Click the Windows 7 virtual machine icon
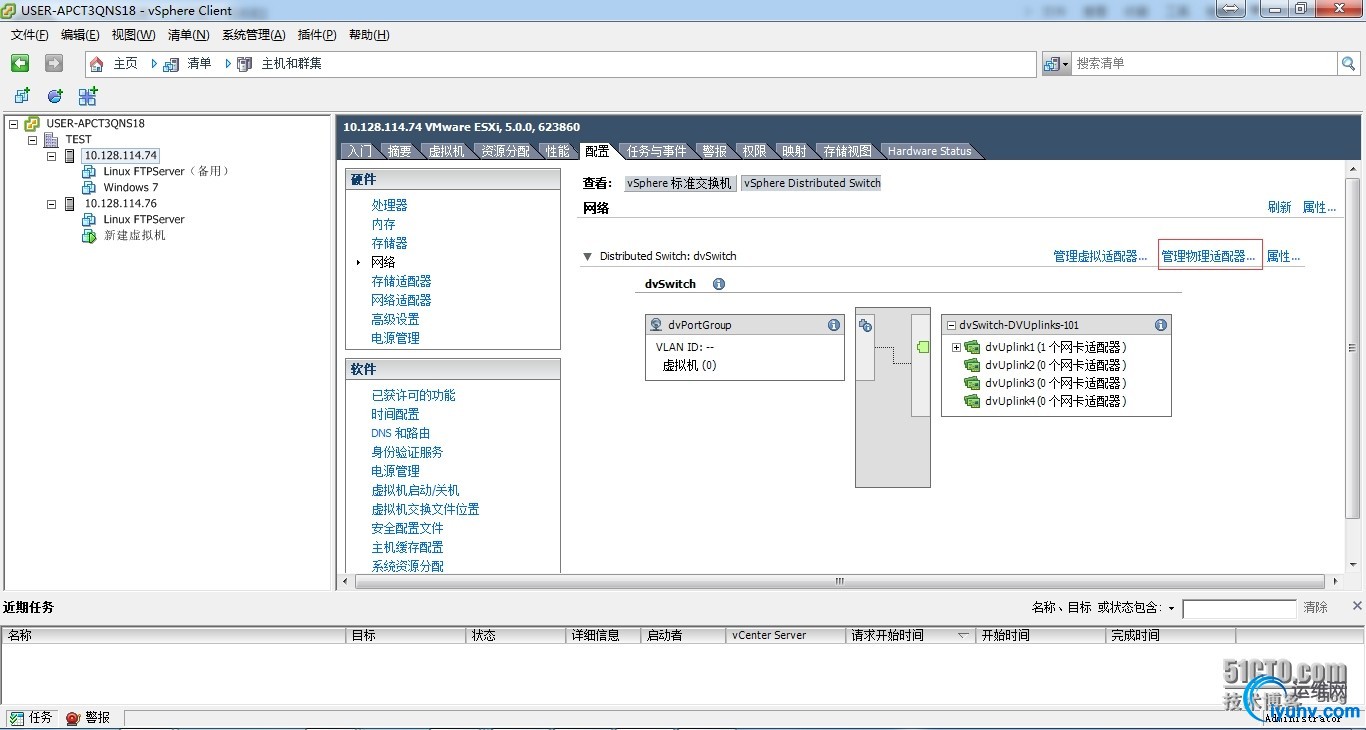 click(89, 187)
